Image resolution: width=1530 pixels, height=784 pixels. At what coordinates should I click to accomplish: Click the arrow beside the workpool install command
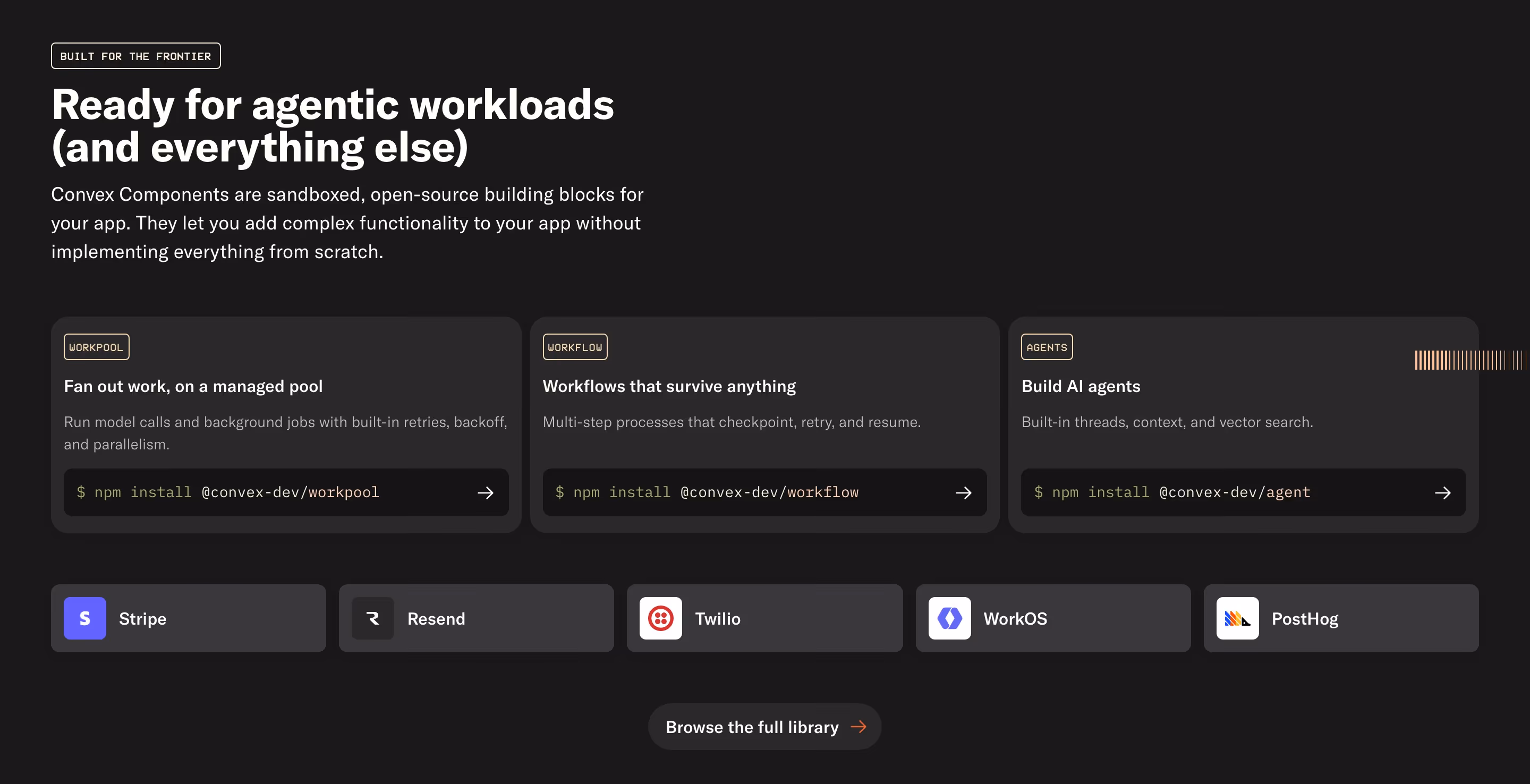tap(485, 493)
